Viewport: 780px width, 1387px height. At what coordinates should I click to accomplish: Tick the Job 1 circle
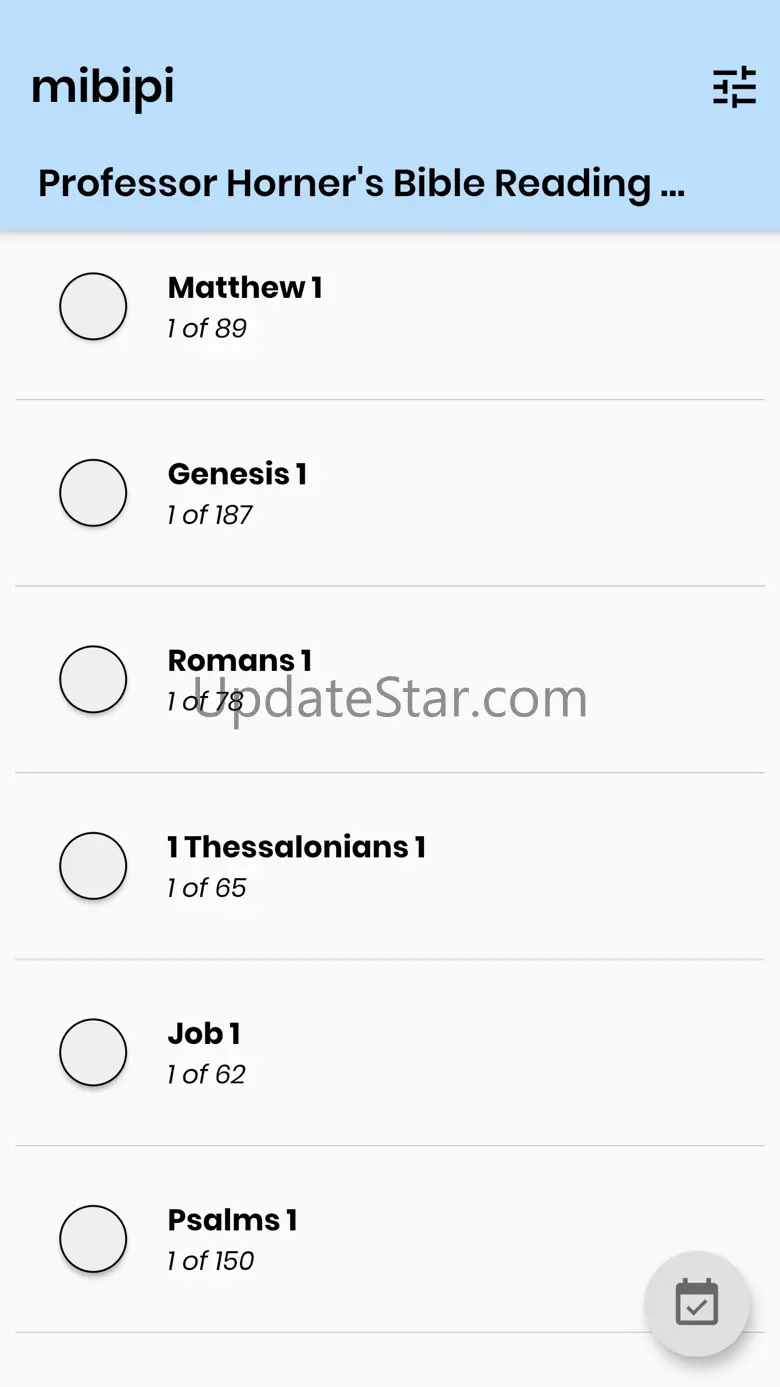pyautogui.click(x=93, y=1052)
